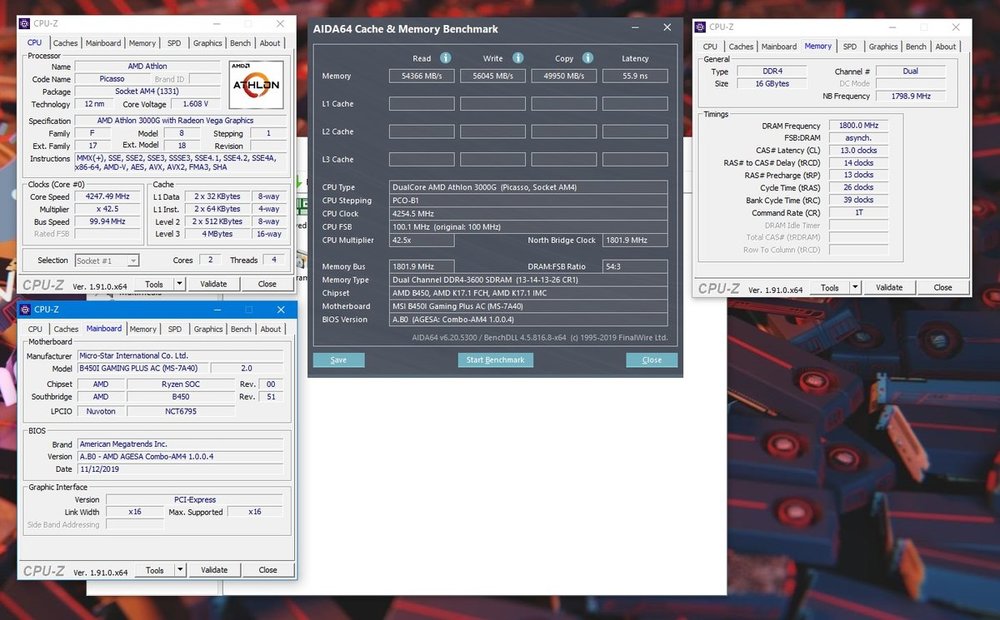This screenshot has height=620, width=1000.
Task: Click CPU-Z app icon in top-left window title
Action: click(x=24, y=24)
